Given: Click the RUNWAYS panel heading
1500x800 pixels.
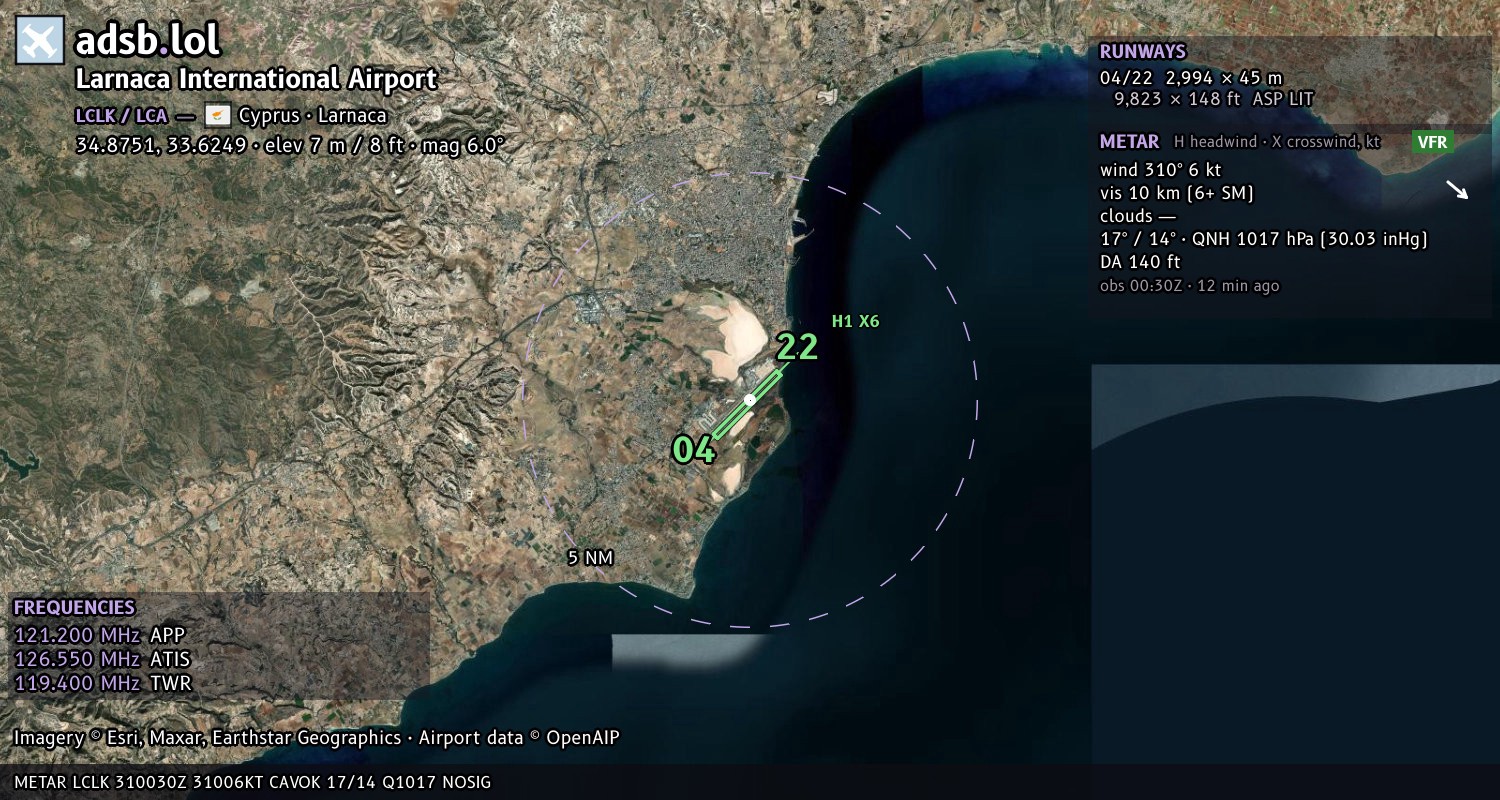Looking at the screenshot, I should (x=1142, y=52).
